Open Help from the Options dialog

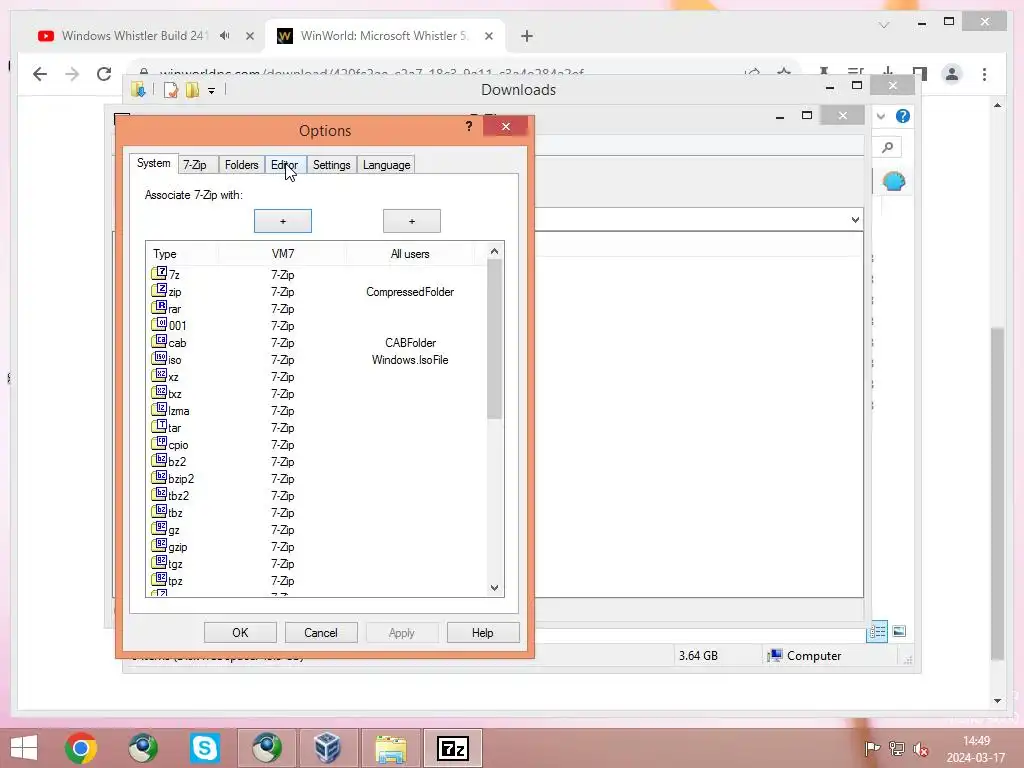(x=483, y=633)
